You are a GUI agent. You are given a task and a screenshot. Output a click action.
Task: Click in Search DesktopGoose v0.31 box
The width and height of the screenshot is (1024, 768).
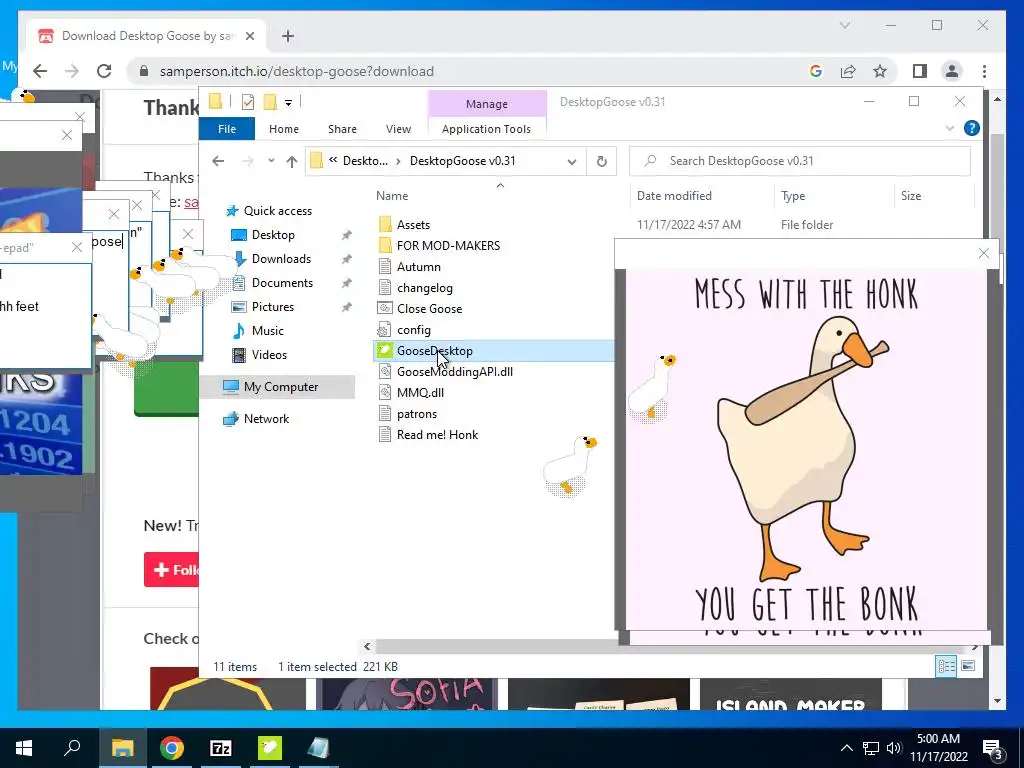pos(799,161)
